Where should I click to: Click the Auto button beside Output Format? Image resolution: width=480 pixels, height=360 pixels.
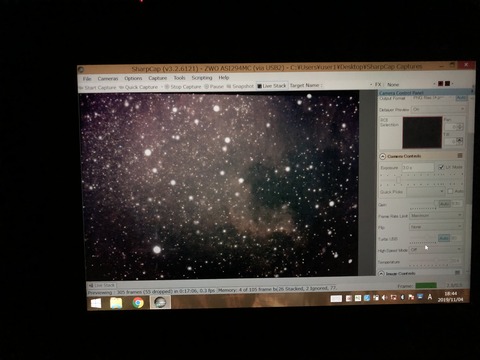(x=461, y=98)
